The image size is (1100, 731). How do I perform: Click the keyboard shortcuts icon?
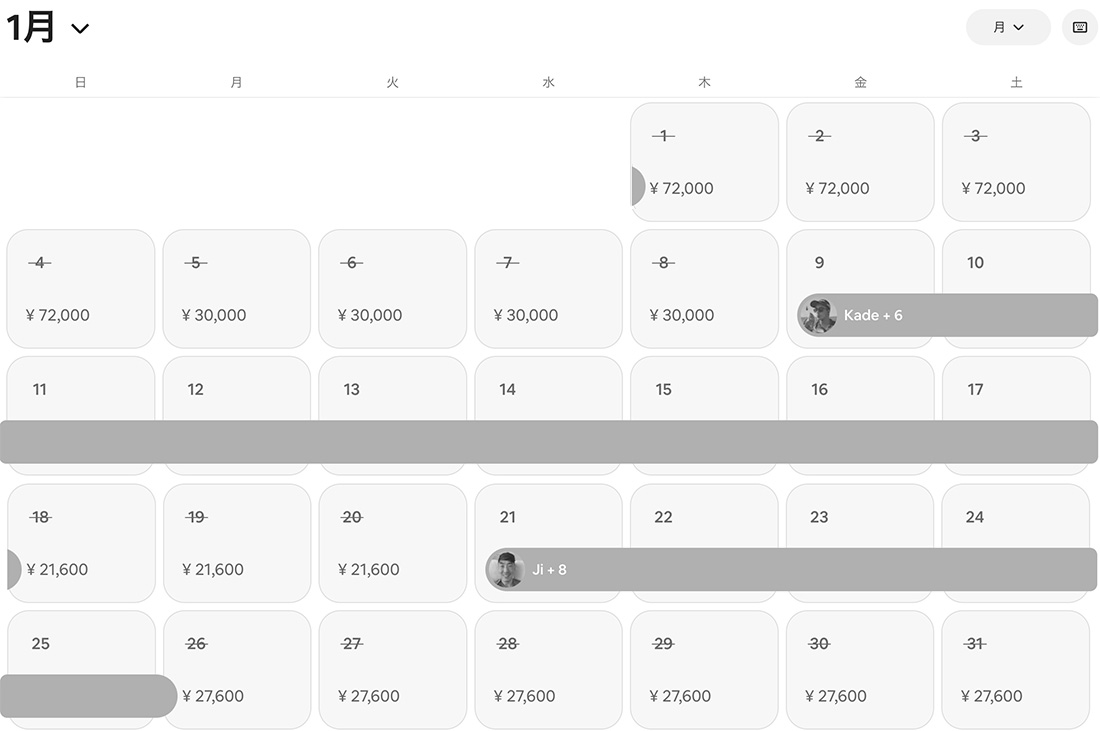1079,28
